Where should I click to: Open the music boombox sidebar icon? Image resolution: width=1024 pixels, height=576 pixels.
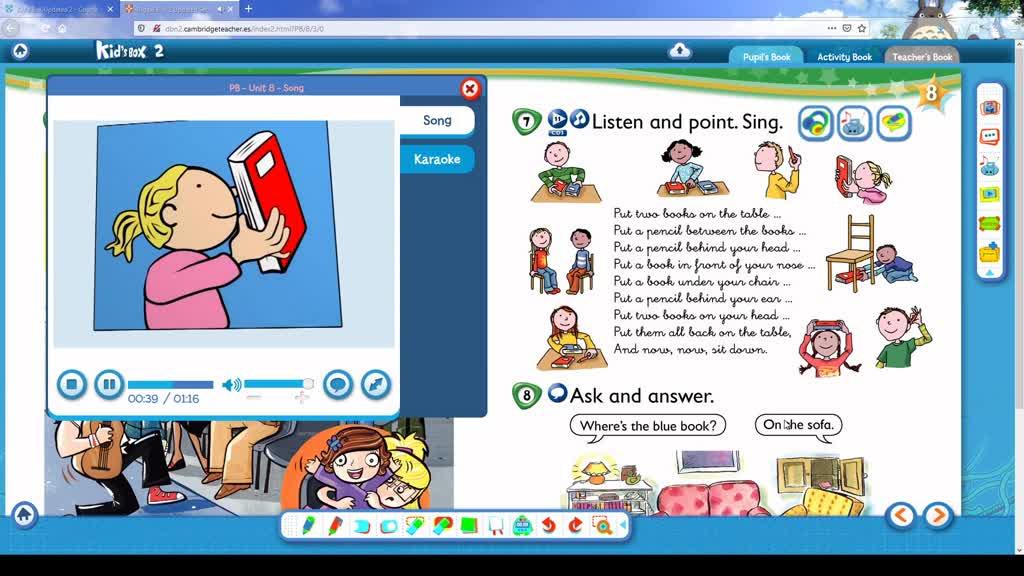click(989, 165)
